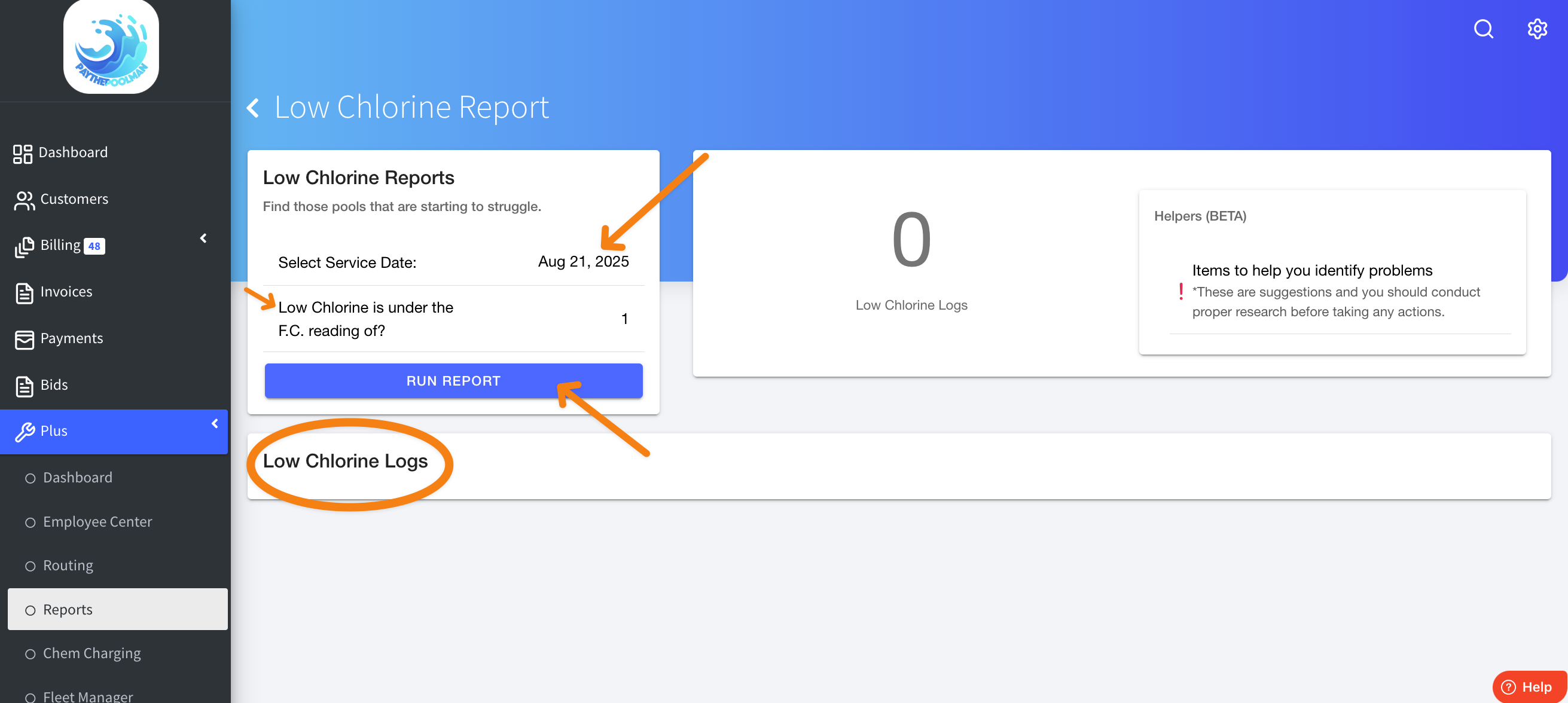Select the Chem Charging circle marker
This screenshot has width=1568, height=703.
point(30,654)
